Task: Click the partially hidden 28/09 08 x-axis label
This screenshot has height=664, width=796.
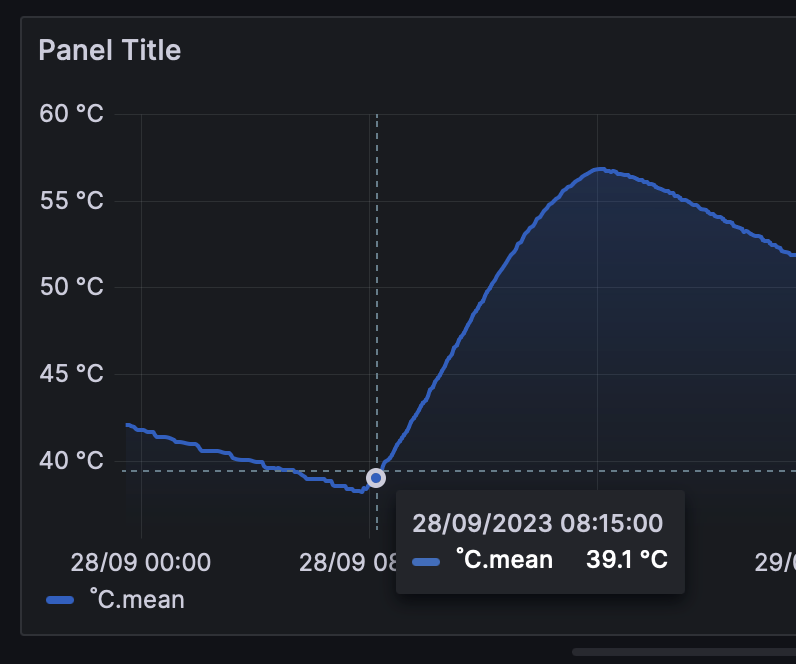Action: tap(347, 562)
